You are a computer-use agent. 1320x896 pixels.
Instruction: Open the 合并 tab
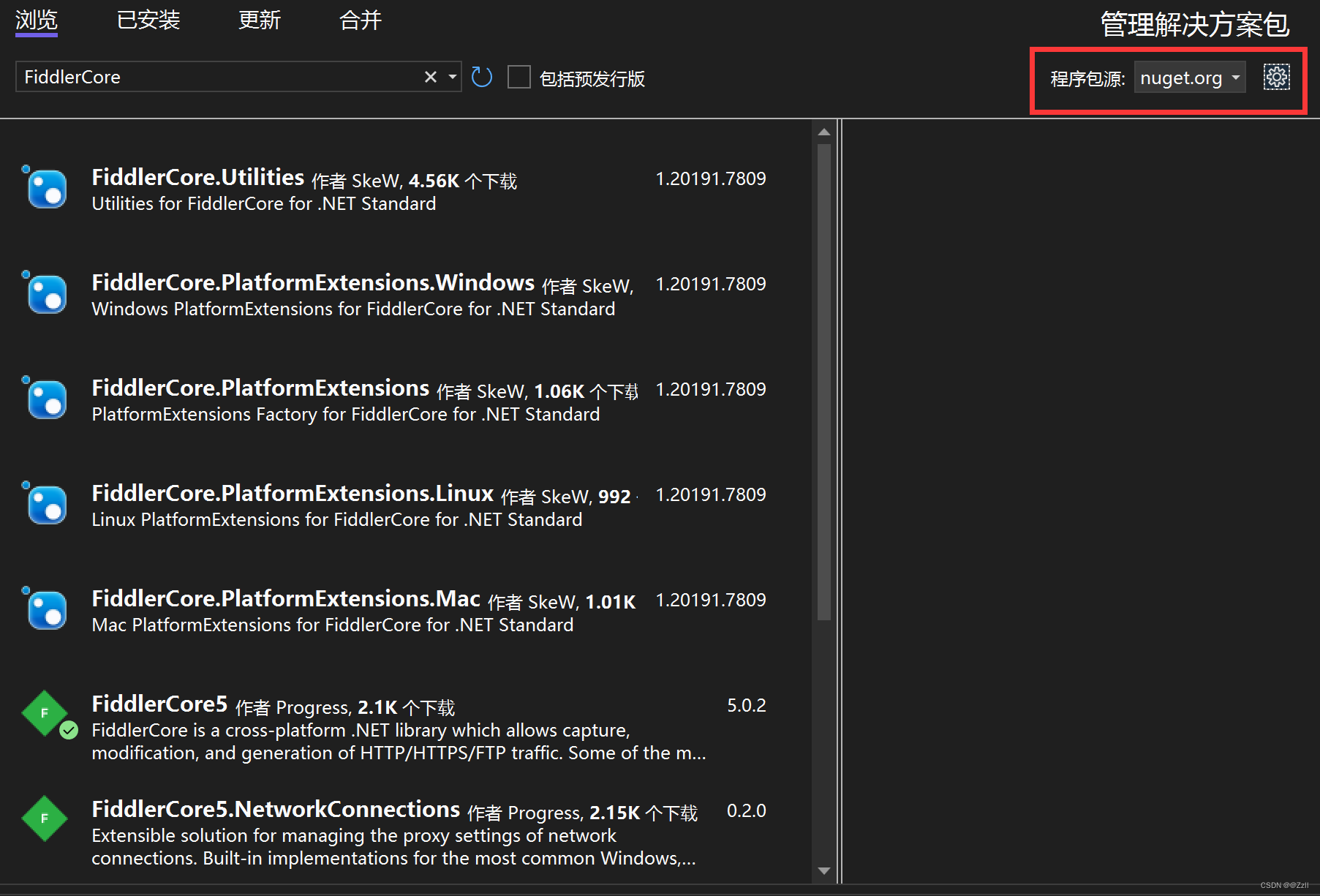360,20
